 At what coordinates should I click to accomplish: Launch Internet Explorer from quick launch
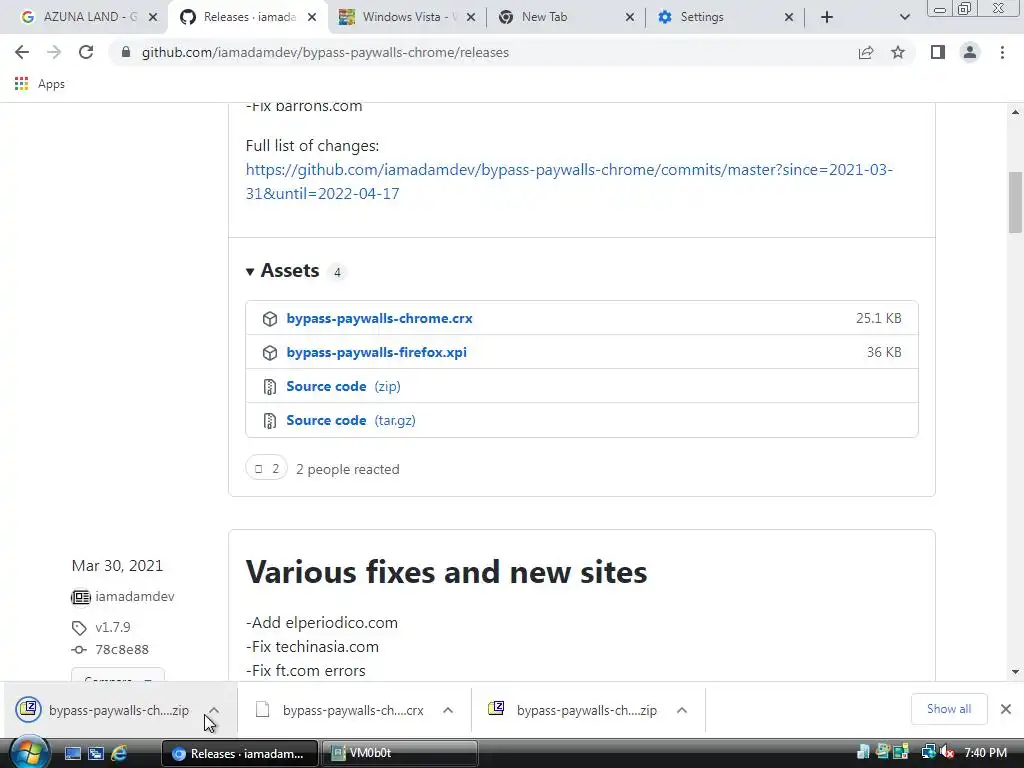click(119, 754)
